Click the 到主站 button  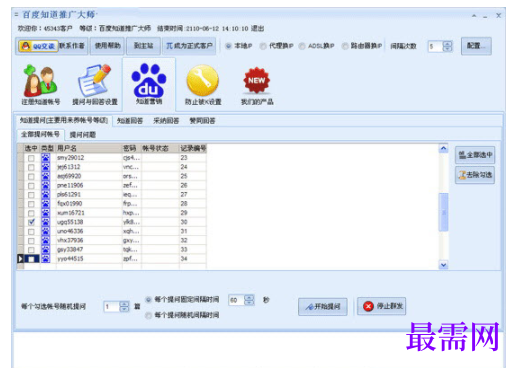(143, 46)
